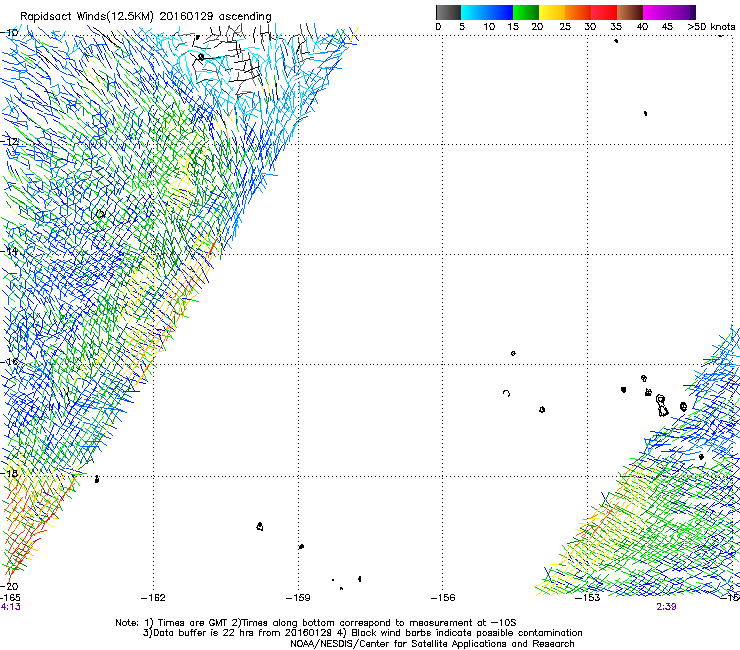
Task: Click the '>50 knots' legend label
Action: 711,26
